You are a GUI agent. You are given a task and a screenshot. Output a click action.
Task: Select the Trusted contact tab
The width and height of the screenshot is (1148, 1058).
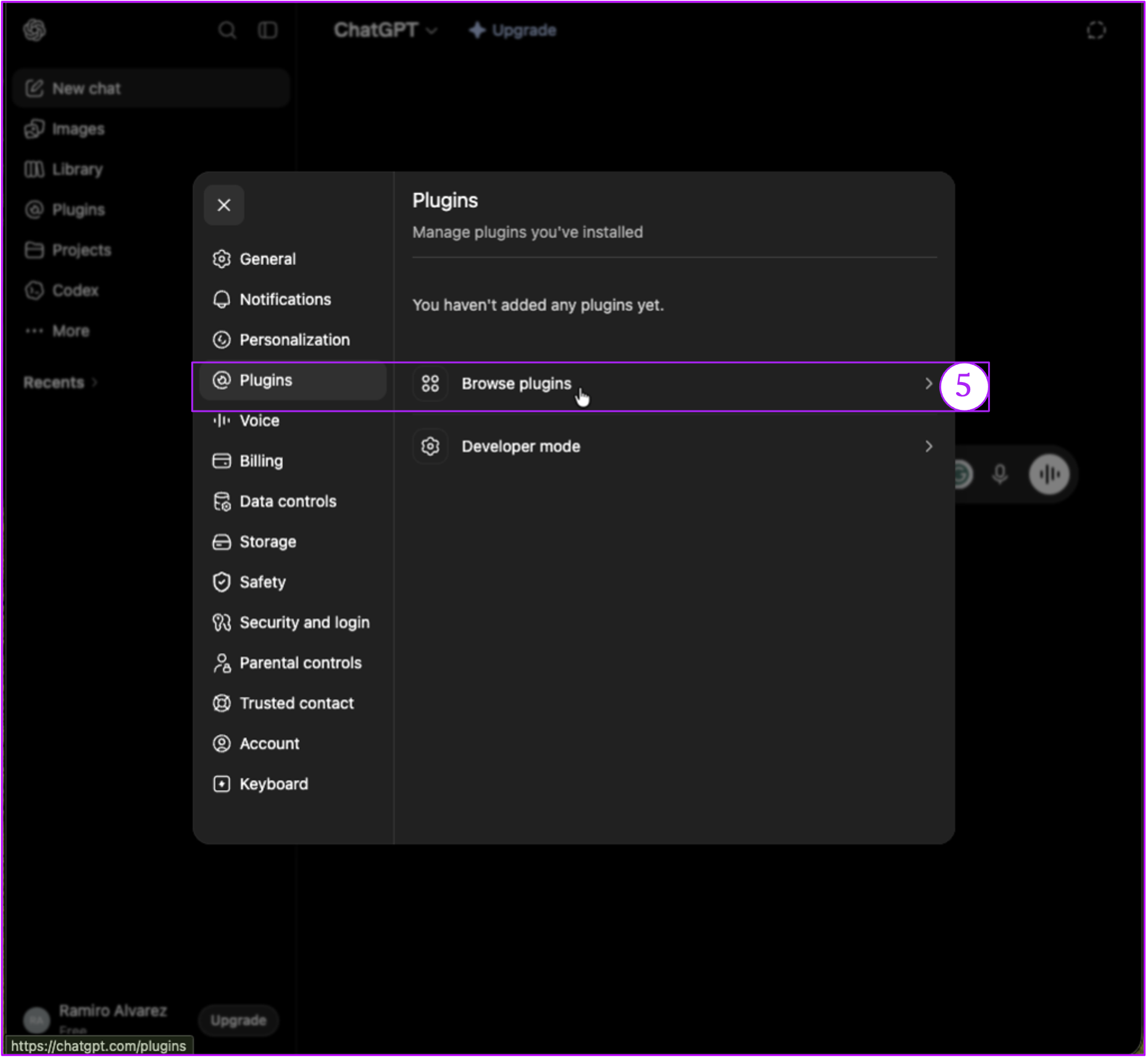(x=294, y=703)
